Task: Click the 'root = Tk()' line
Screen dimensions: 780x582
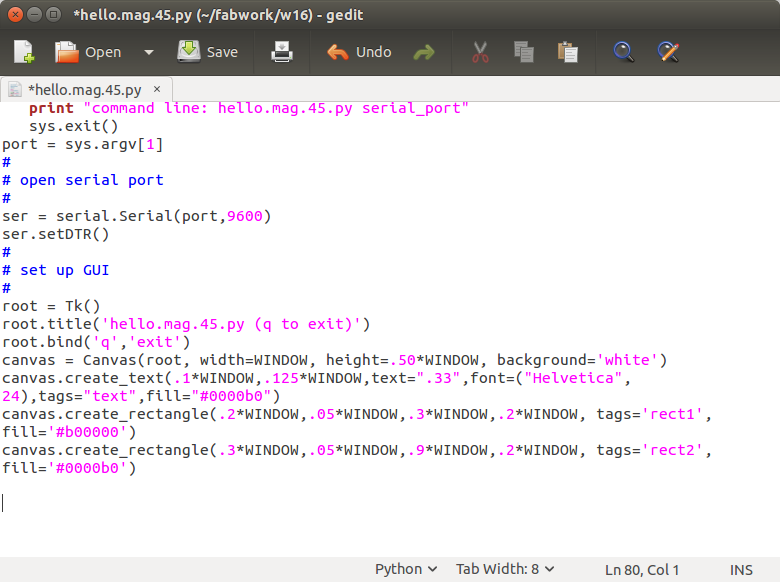Action: (51, 306)
